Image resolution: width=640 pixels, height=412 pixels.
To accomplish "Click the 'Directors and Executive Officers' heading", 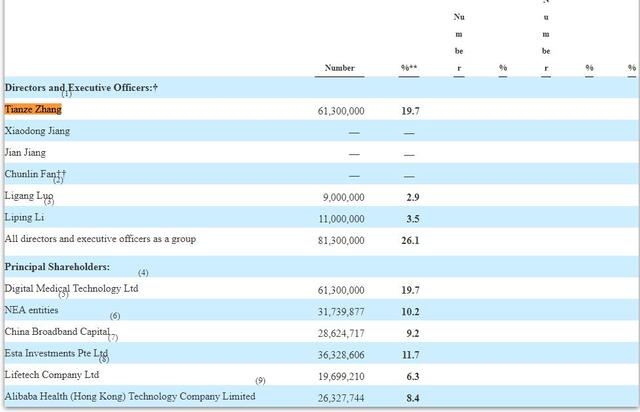I will (81, 88).
